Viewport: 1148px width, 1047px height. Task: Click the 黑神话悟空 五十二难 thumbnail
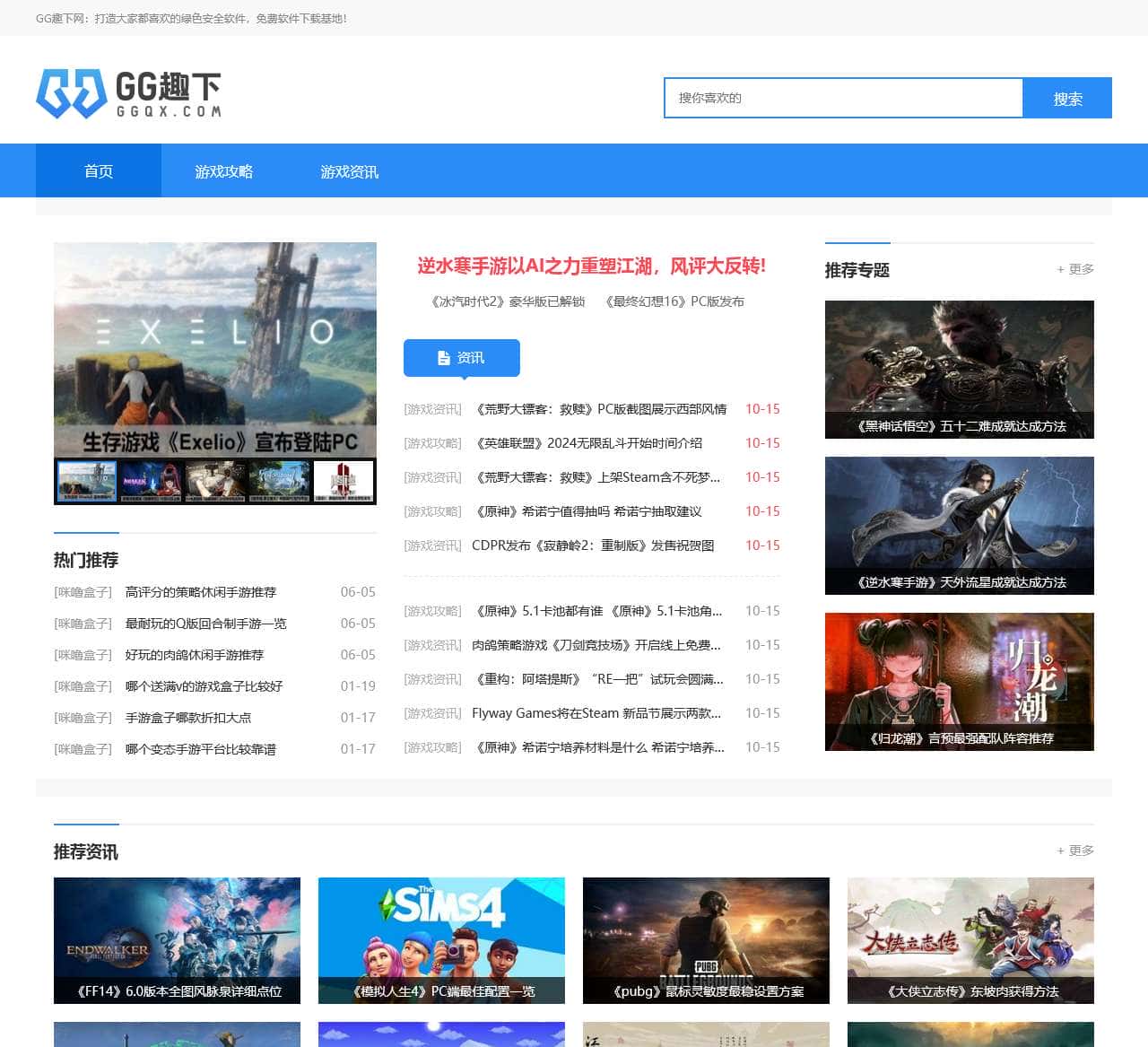click(x=959, y=369)
